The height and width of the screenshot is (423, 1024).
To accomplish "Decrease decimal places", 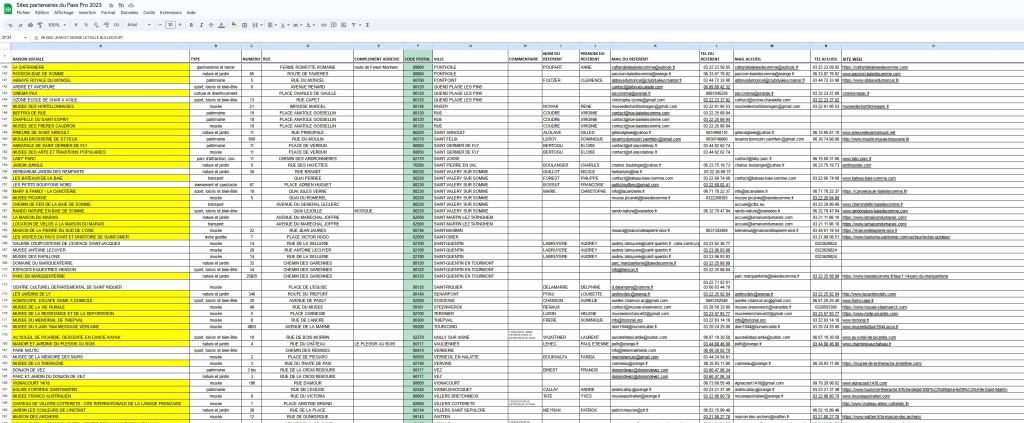I will [96, 25].
